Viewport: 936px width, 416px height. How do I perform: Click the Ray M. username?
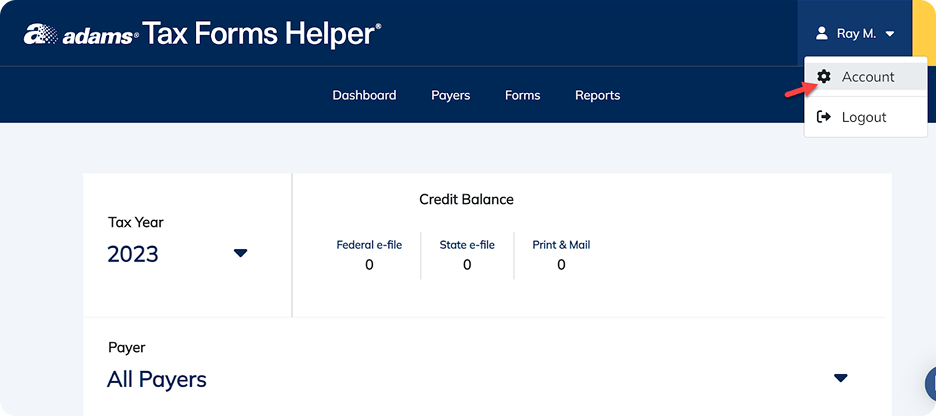[x=857, y=34]
